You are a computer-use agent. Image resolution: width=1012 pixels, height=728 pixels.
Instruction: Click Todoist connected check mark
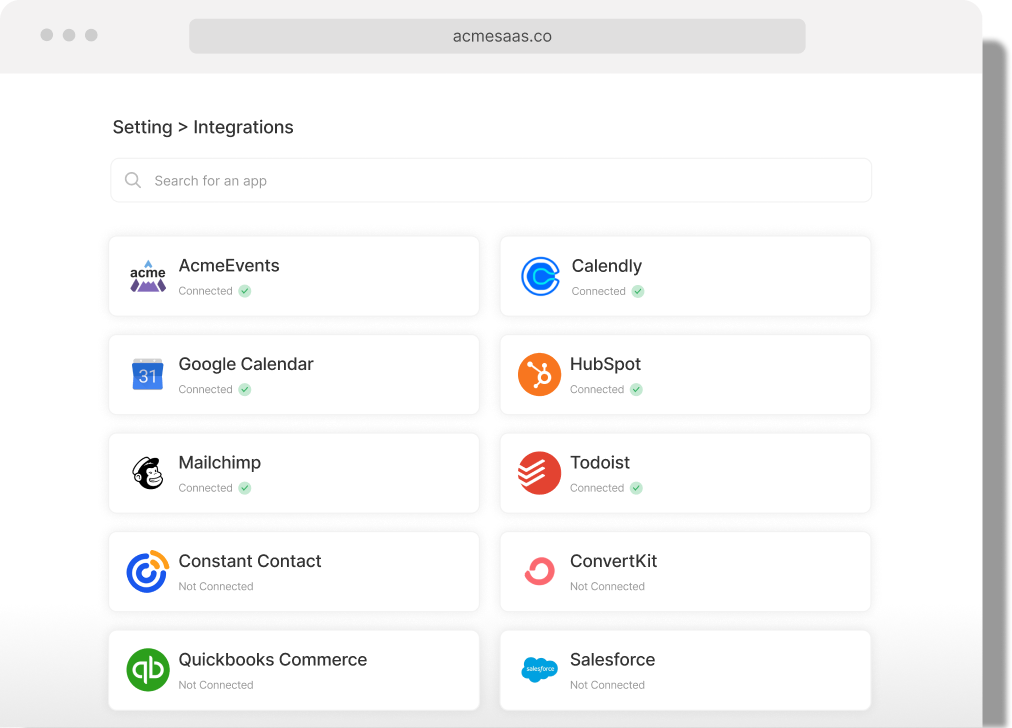tap(636, 488)
